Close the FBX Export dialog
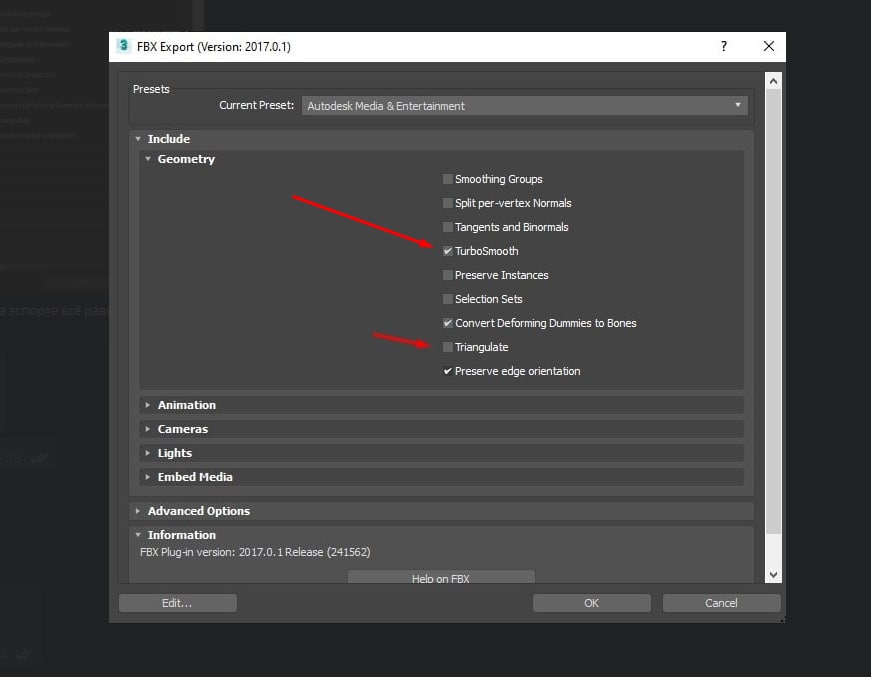The width and height of the screenshot is (871, 677). (x=769, y=46)
